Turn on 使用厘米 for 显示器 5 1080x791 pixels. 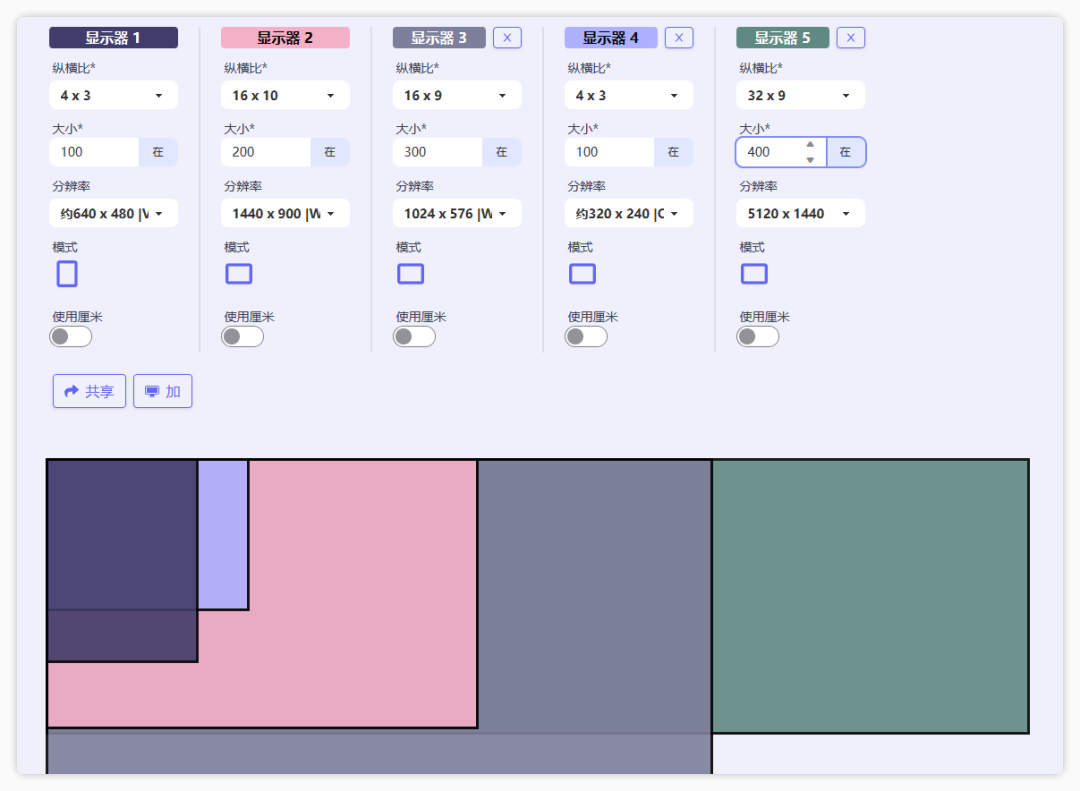[758, 337]
